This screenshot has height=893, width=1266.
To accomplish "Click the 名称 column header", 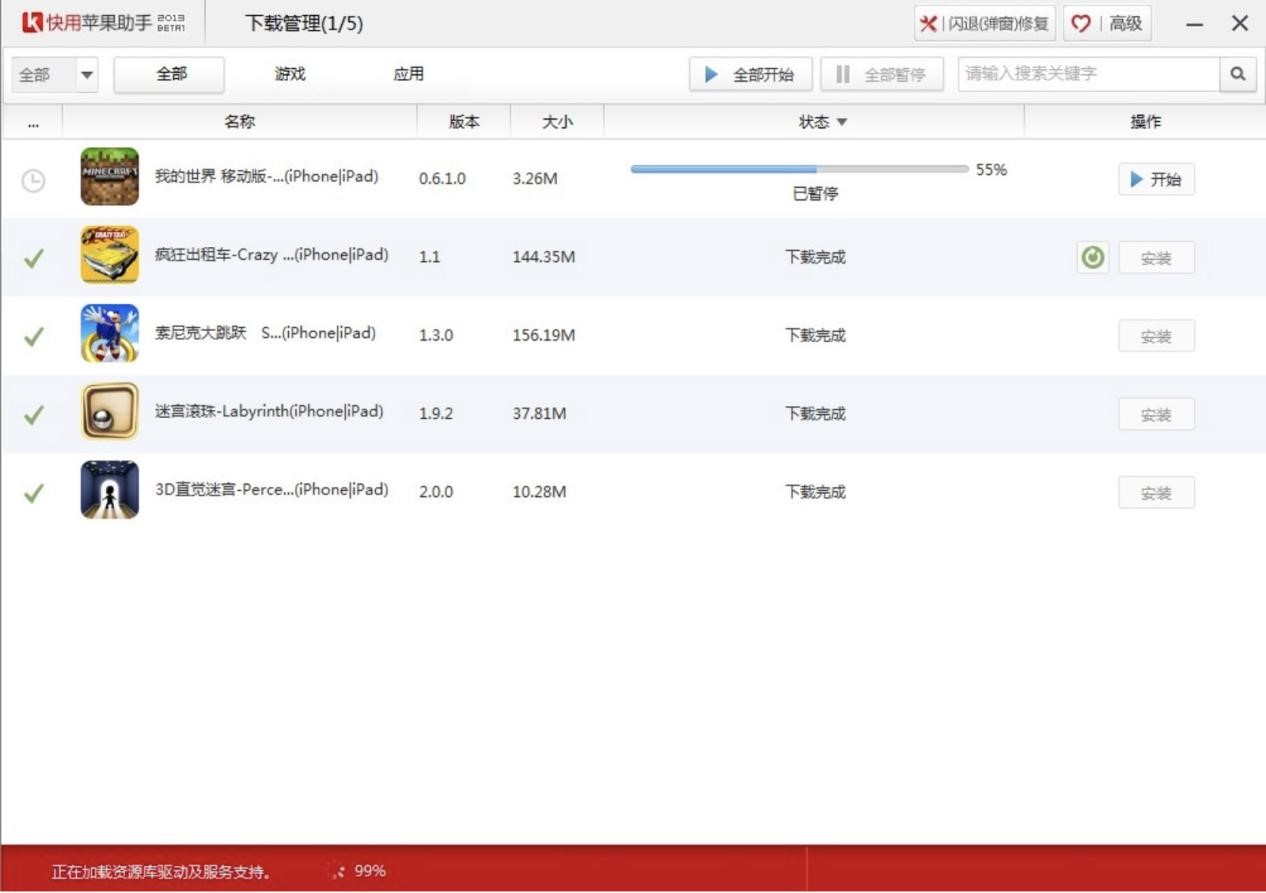I will [x=240, y=122].
